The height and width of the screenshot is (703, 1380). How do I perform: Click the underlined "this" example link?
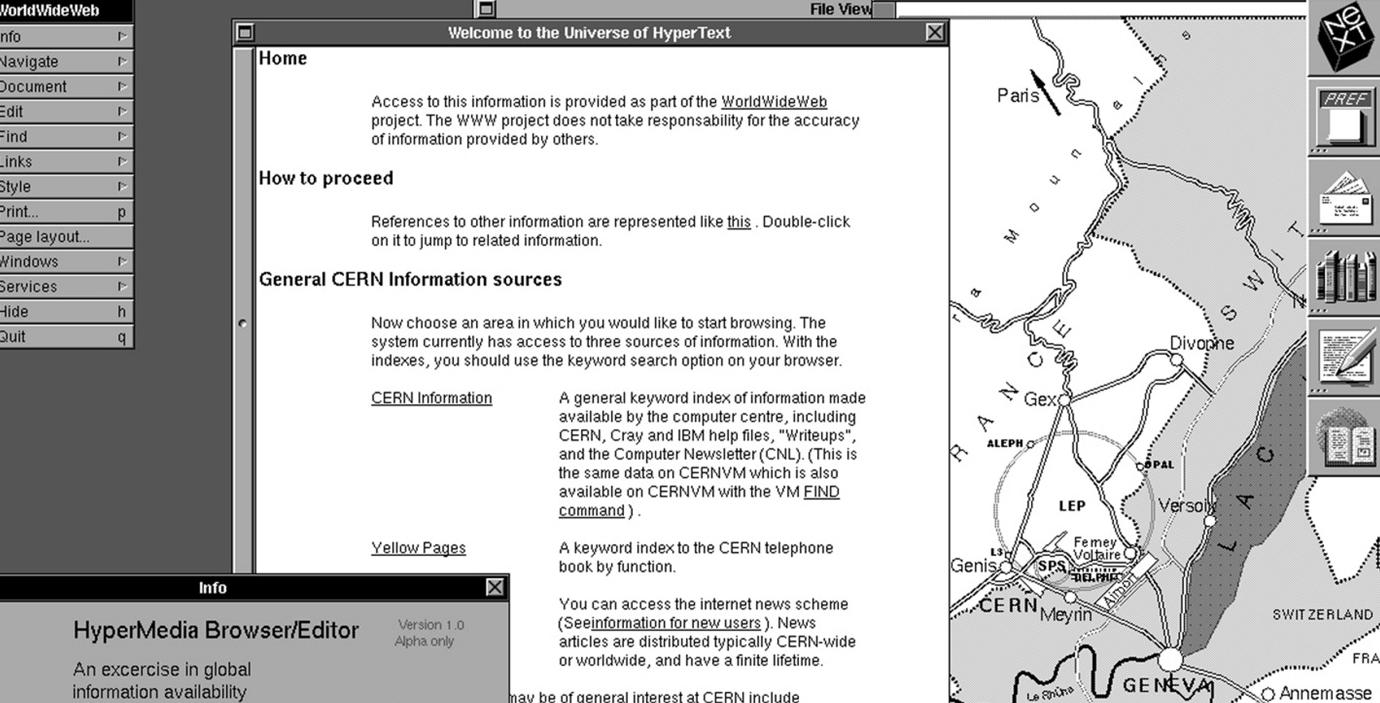coord(739,221)
